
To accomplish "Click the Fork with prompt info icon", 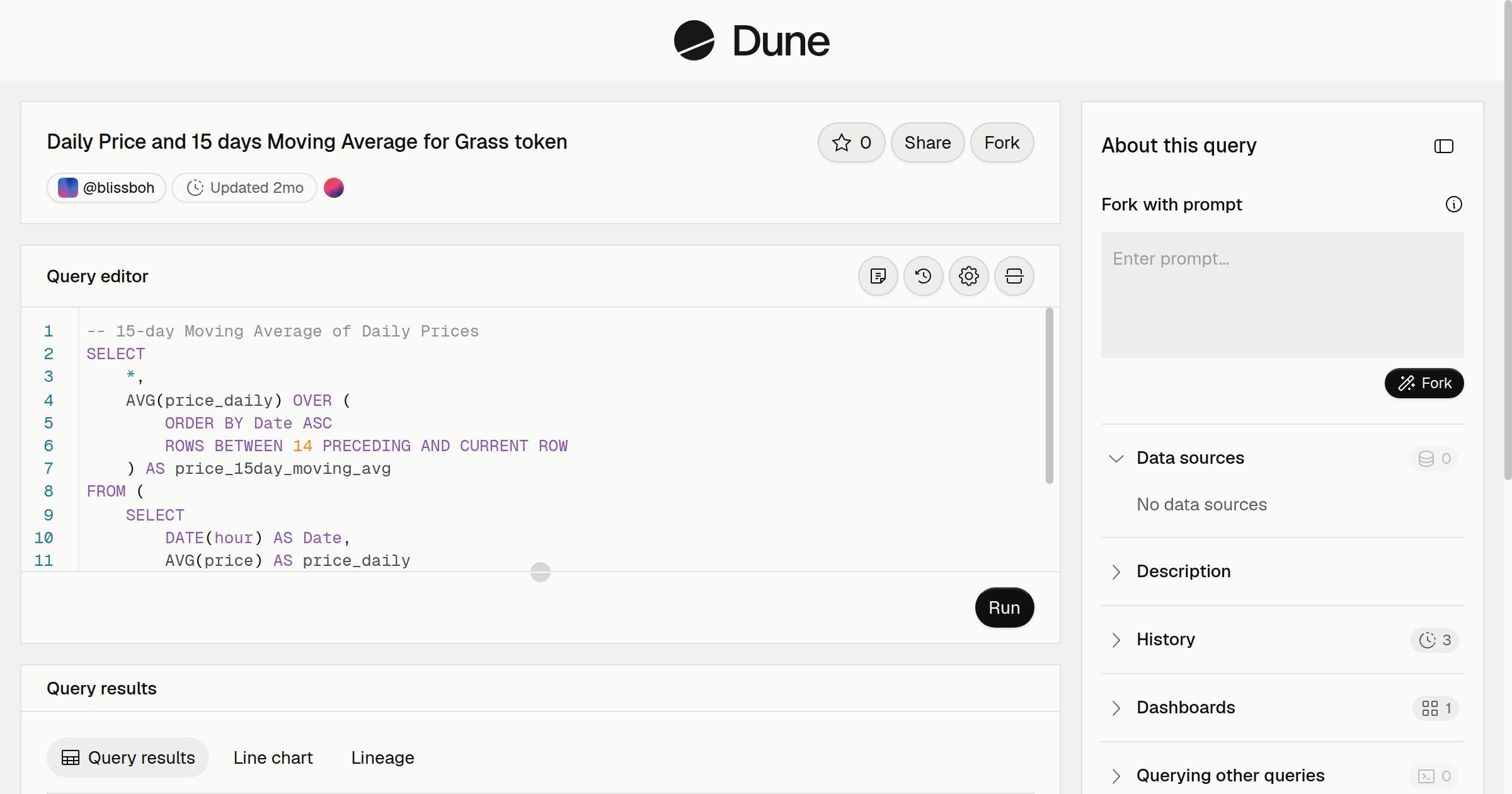I will point(1453,204).
